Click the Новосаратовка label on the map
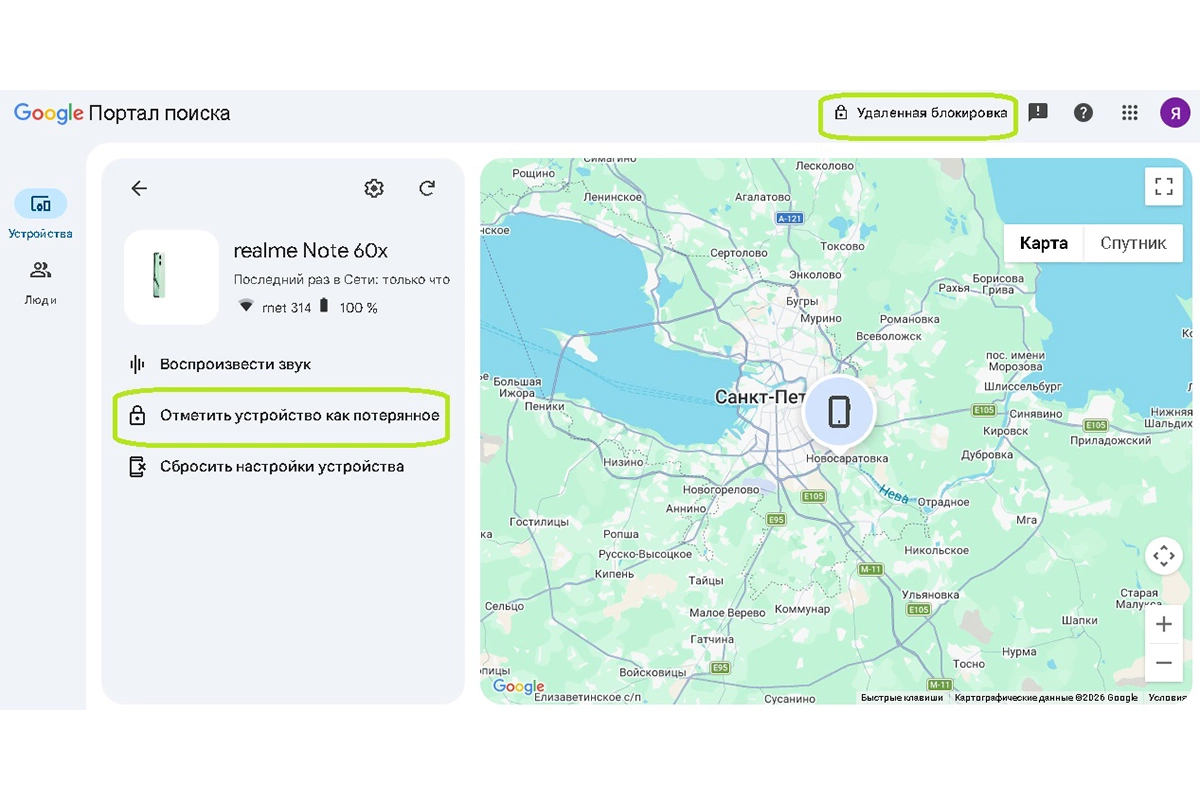This screenshot has height=800, width=1200. pos(847,459)
